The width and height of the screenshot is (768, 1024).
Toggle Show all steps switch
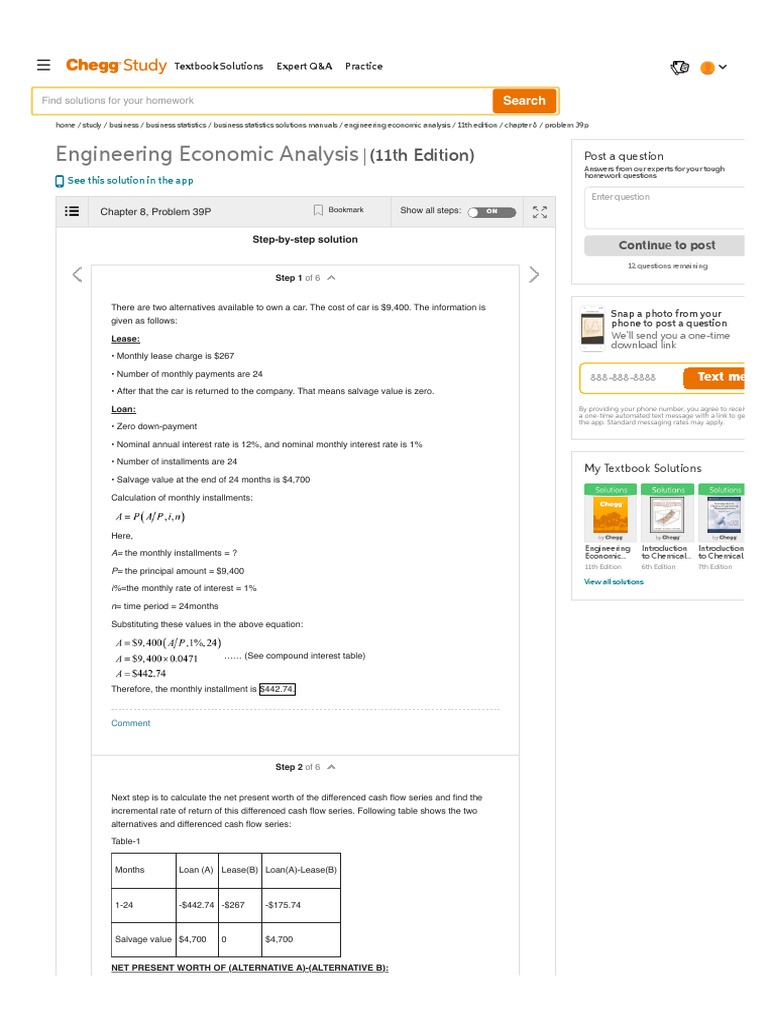click(x=491, y=211)
